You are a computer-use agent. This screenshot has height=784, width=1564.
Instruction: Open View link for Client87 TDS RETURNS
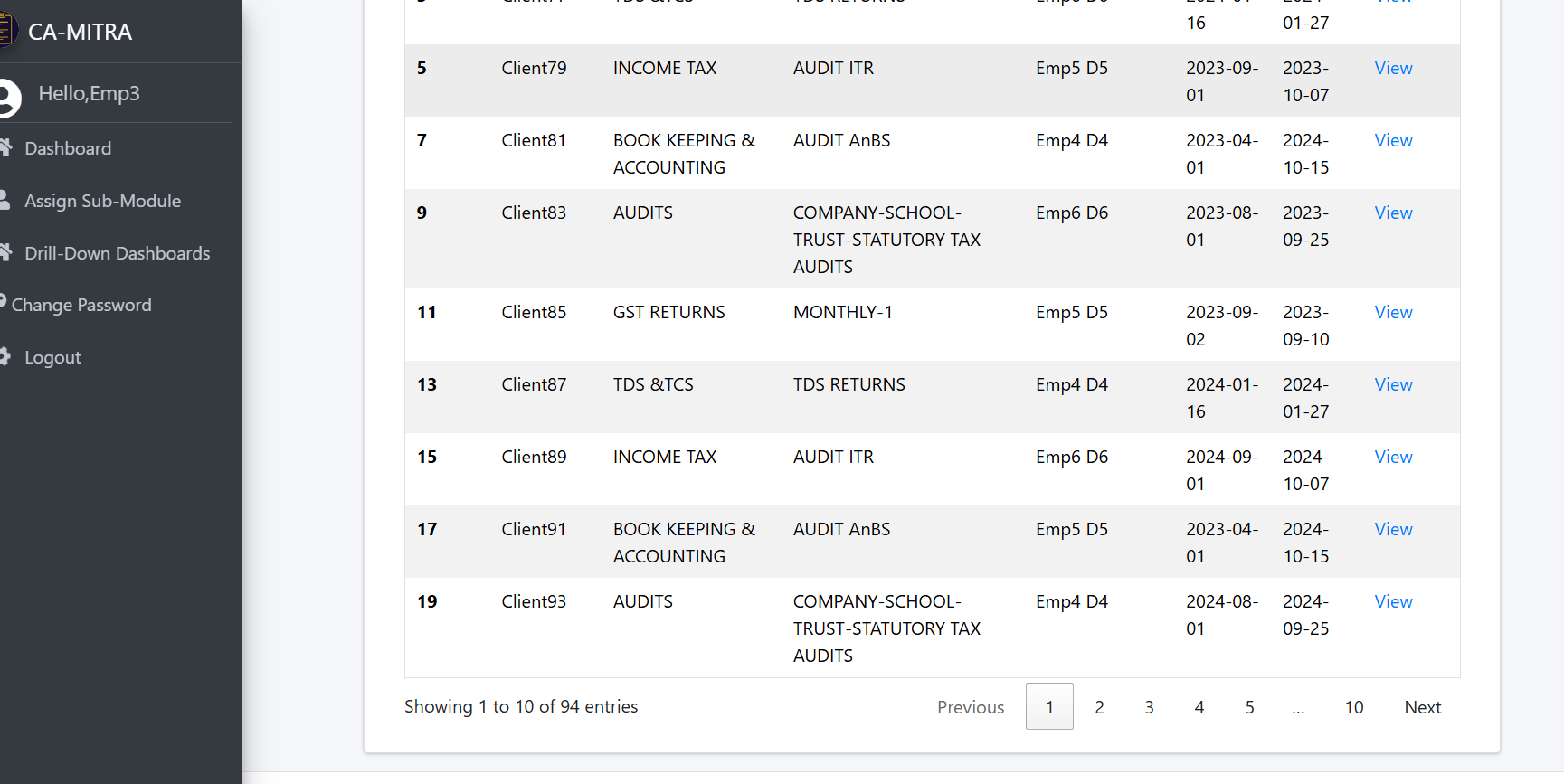1393,384
